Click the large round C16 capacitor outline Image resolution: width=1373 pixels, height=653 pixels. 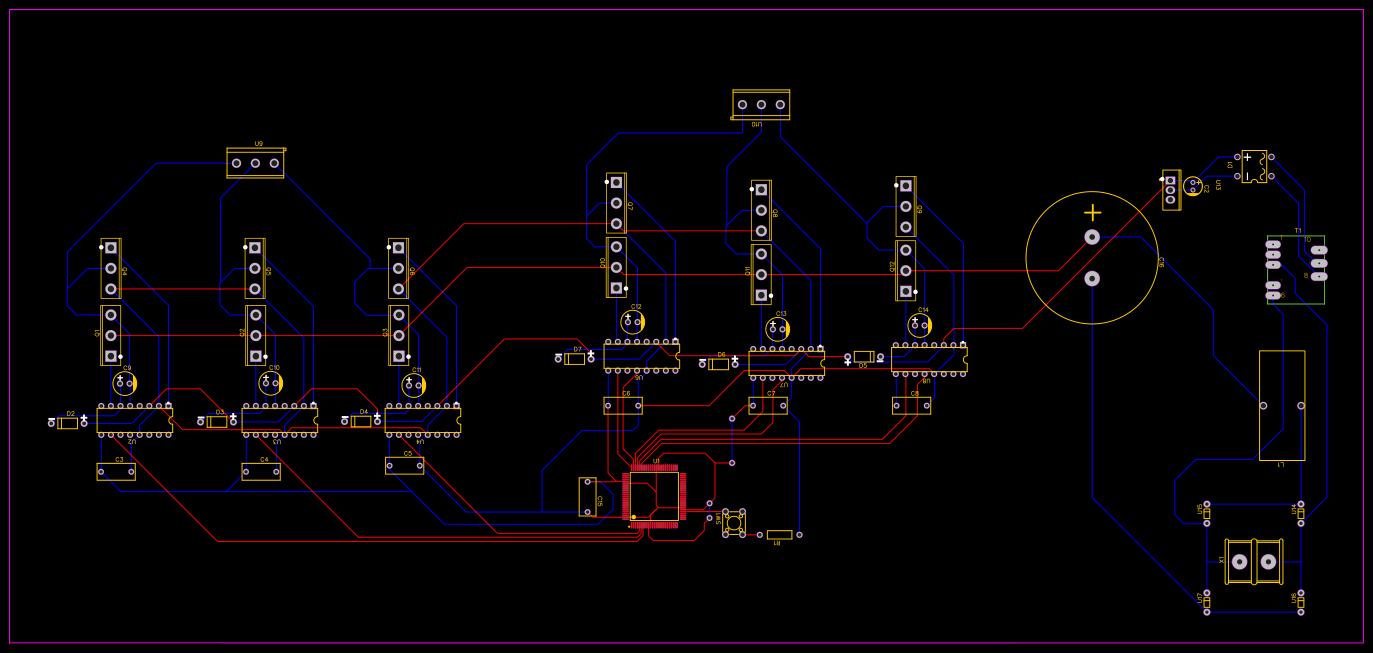[x=1092, y=258]
